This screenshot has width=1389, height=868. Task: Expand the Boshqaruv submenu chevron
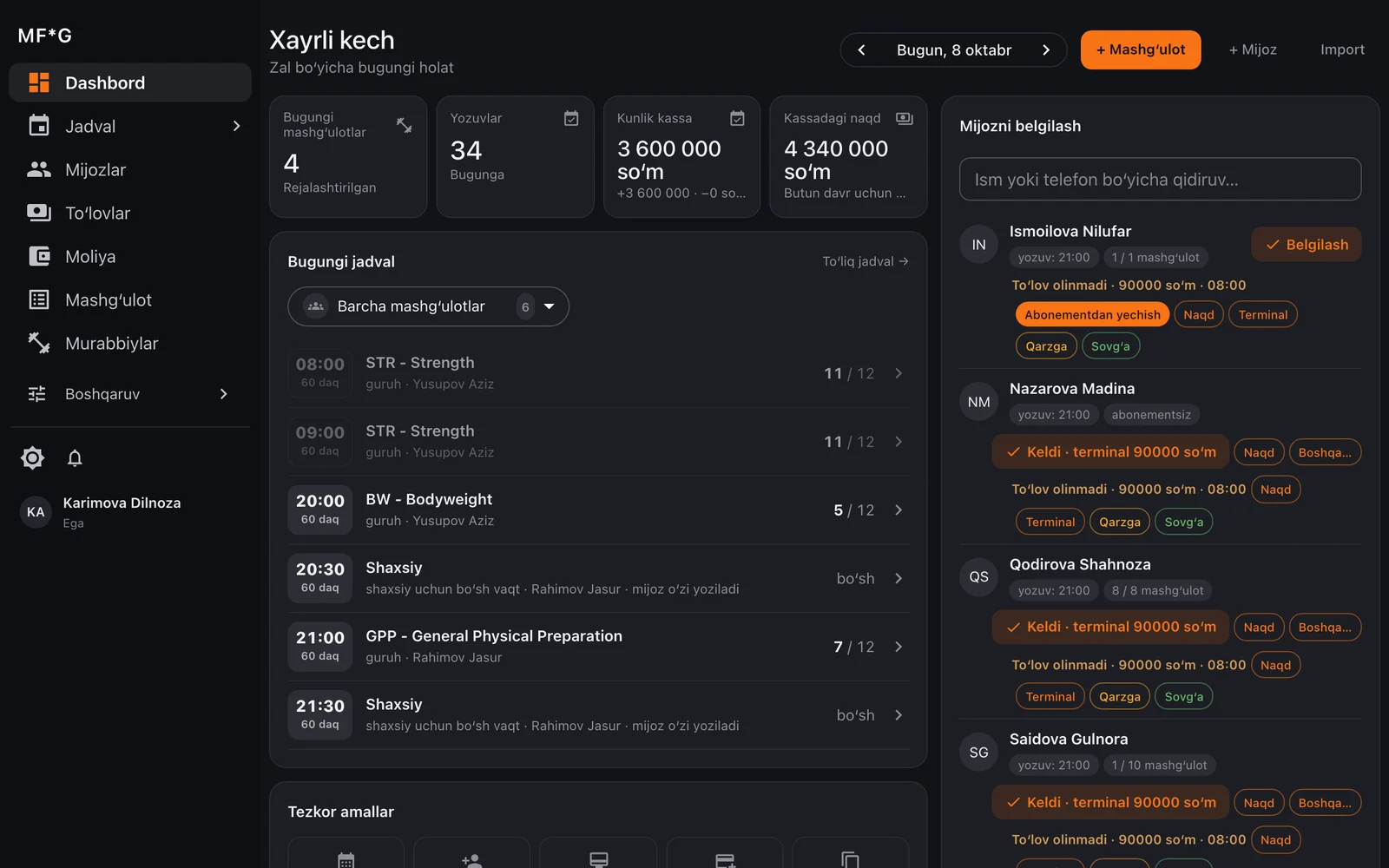coord(223,394)
